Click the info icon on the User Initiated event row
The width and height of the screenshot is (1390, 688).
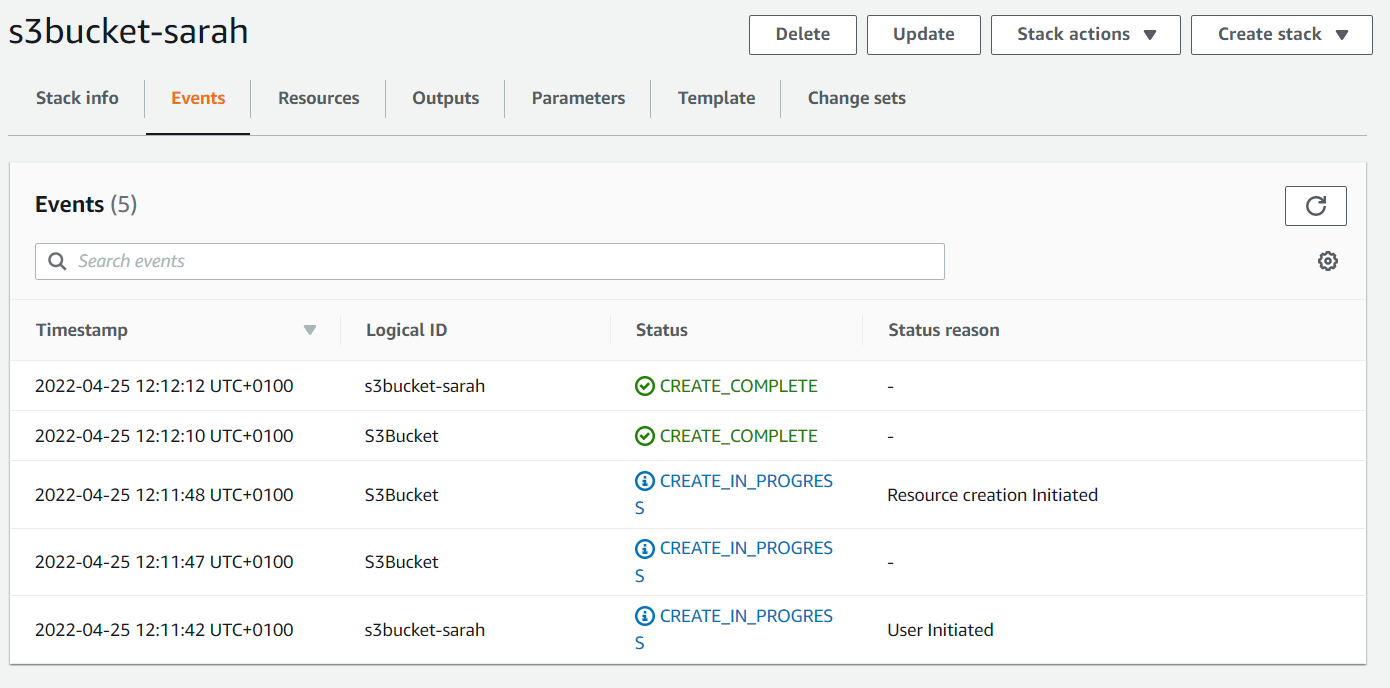[645, 616]
